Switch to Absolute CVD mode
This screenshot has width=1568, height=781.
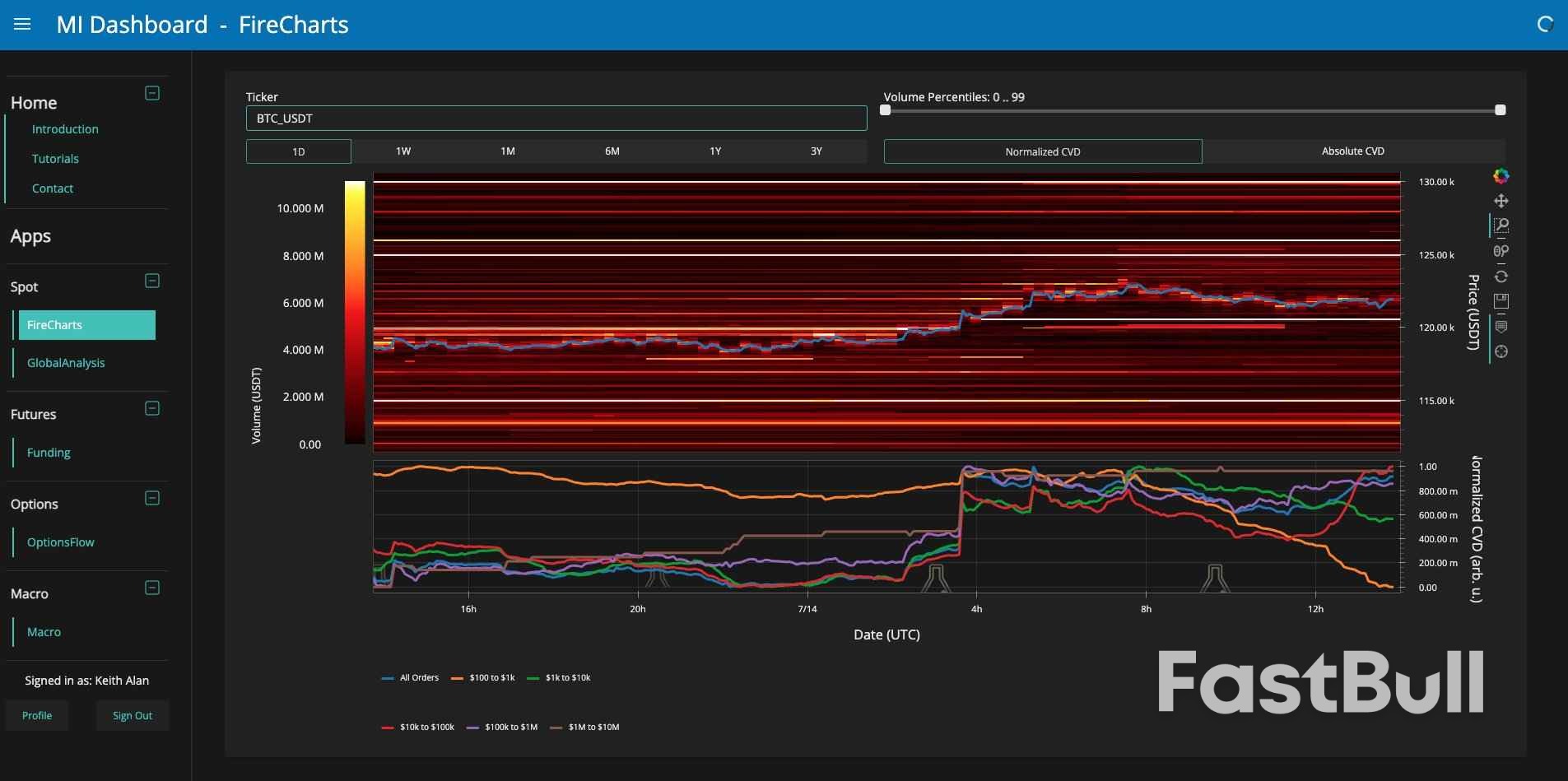pyautogui.click(x=1352, y=151)
